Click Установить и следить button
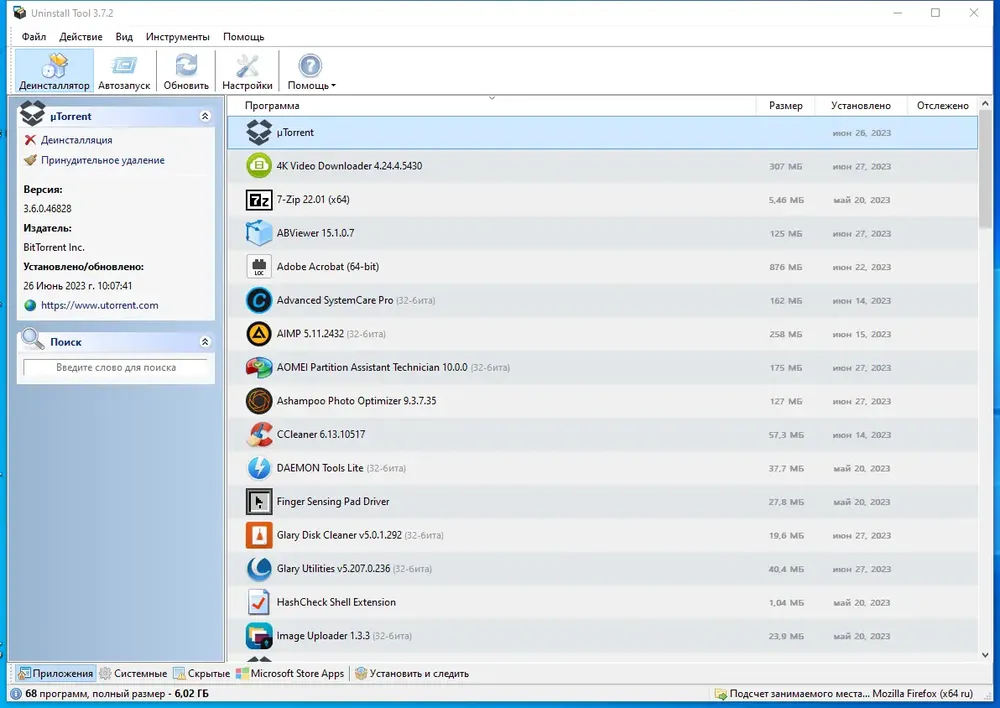The image size is (1000, 708). tap(412, 673)
